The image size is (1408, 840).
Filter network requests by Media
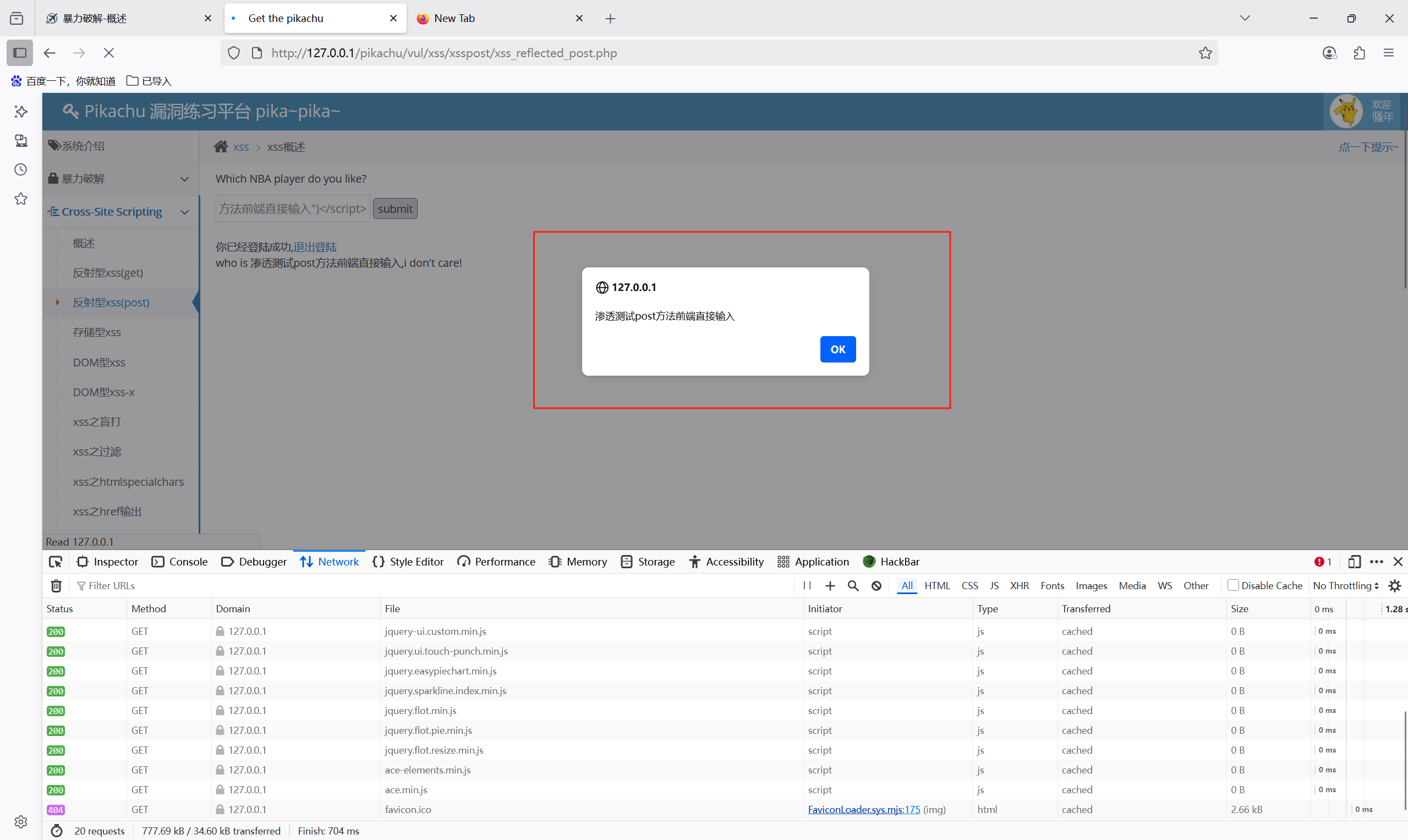point(1132,586)
